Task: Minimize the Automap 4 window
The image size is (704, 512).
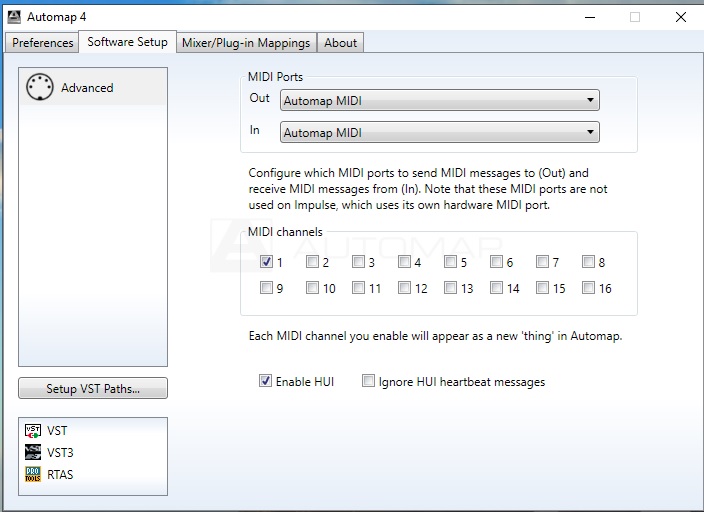Action: pos(590,18)
